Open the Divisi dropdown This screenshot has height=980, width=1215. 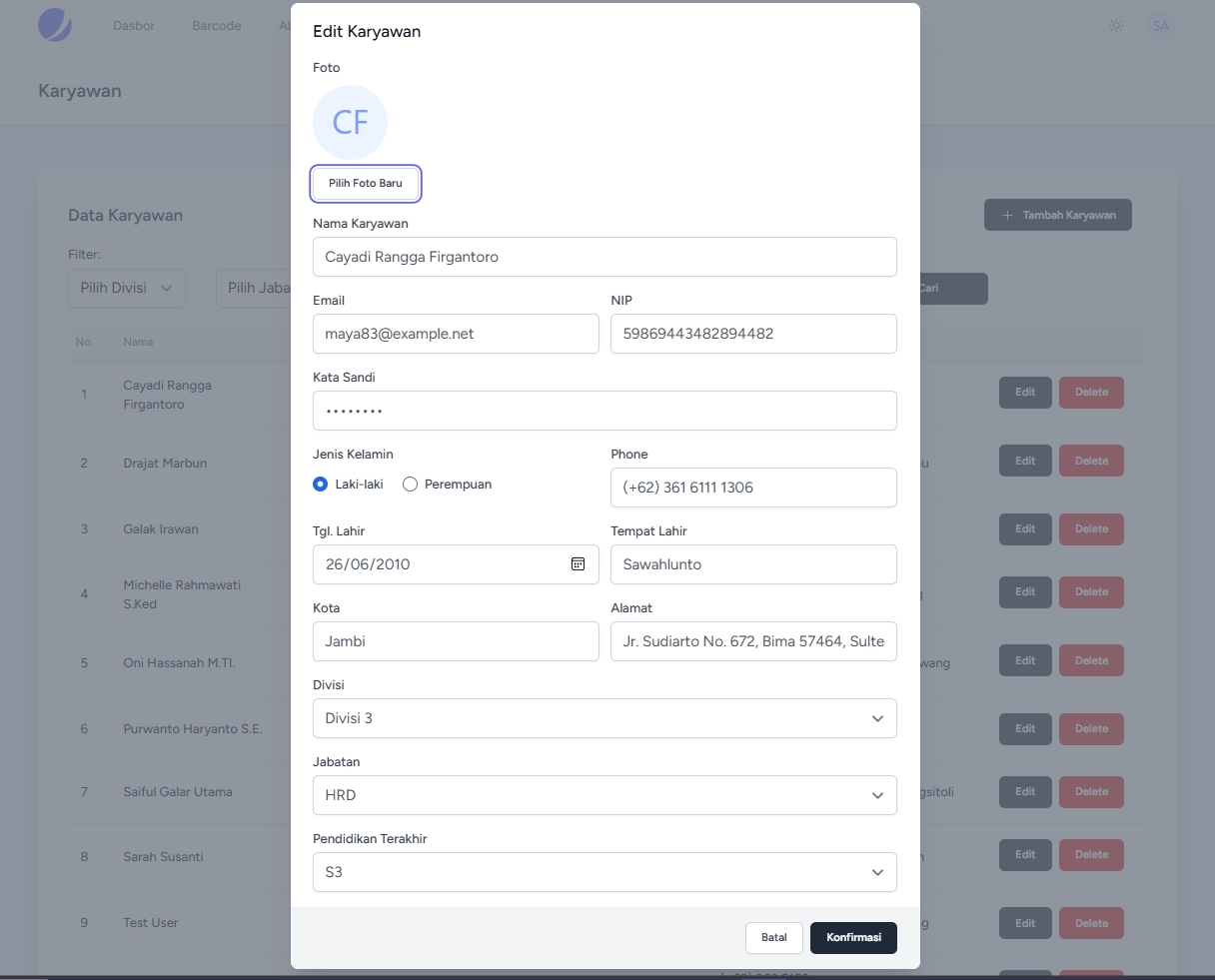(604, 718)
